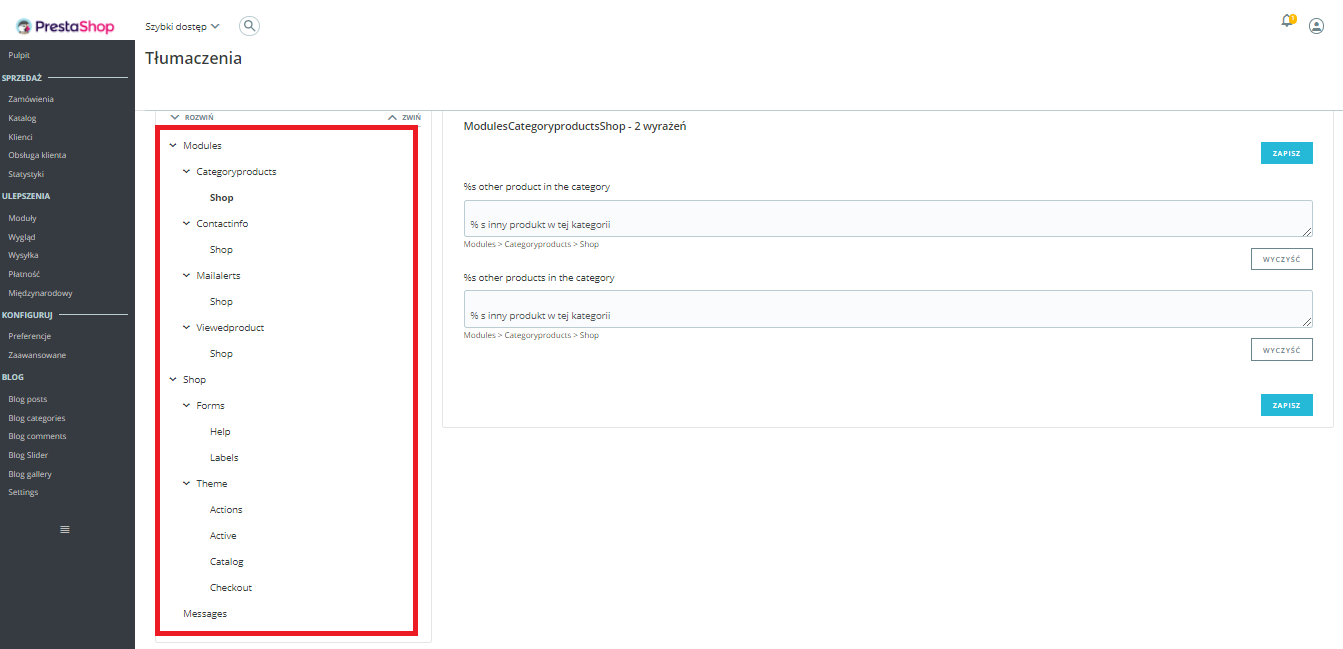Collapse the Theme node chevron
Screen dimensions: 1343x649
point(186,484)
